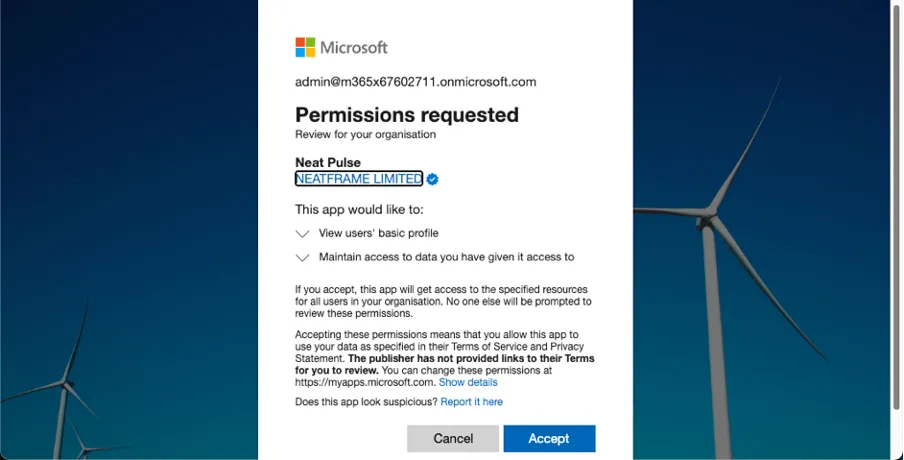Click the myapps.microsoft.com URL text
904x460 pixels.
coord(365,382)
